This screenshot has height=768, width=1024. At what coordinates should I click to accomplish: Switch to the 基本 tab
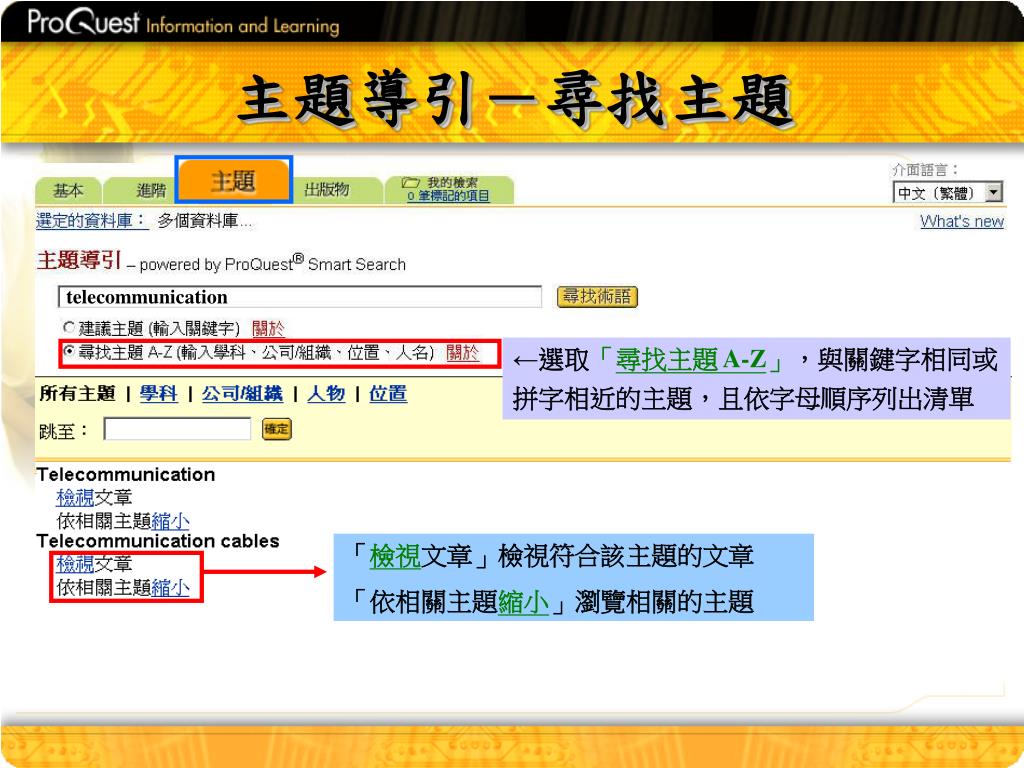pos(68,190)
